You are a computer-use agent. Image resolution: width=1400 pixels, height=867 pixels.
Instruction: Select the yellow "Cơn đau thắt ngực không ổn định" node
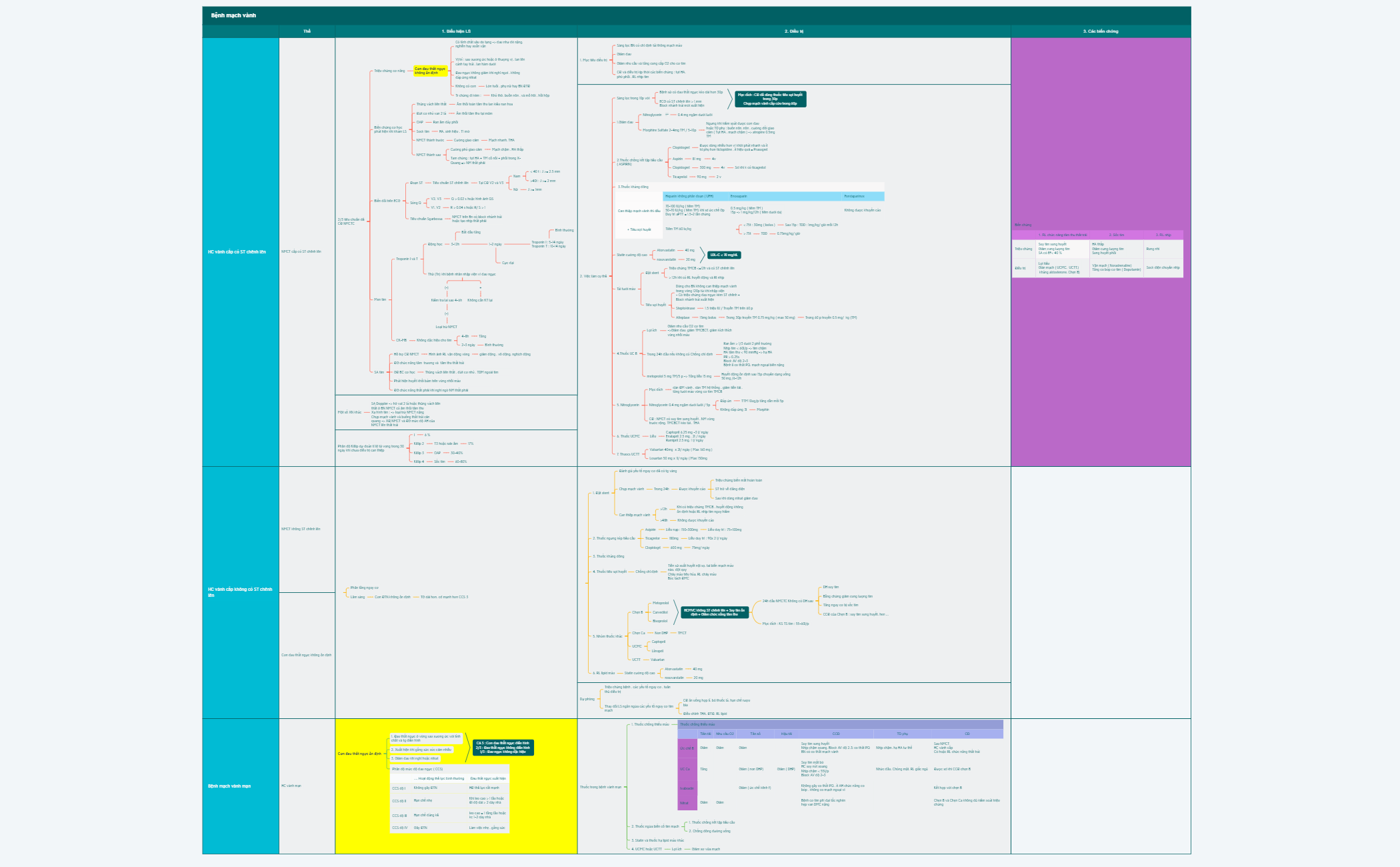pos(429,71)
